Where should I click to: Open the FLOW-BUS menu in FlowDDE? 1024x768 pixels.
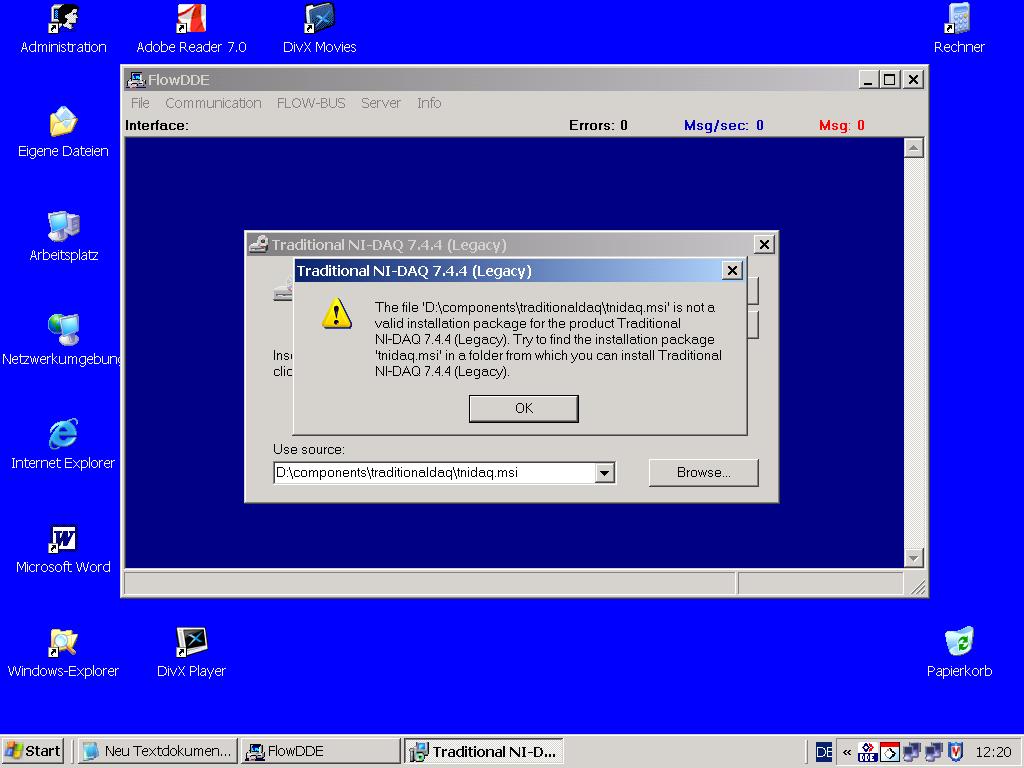[311, 103]
